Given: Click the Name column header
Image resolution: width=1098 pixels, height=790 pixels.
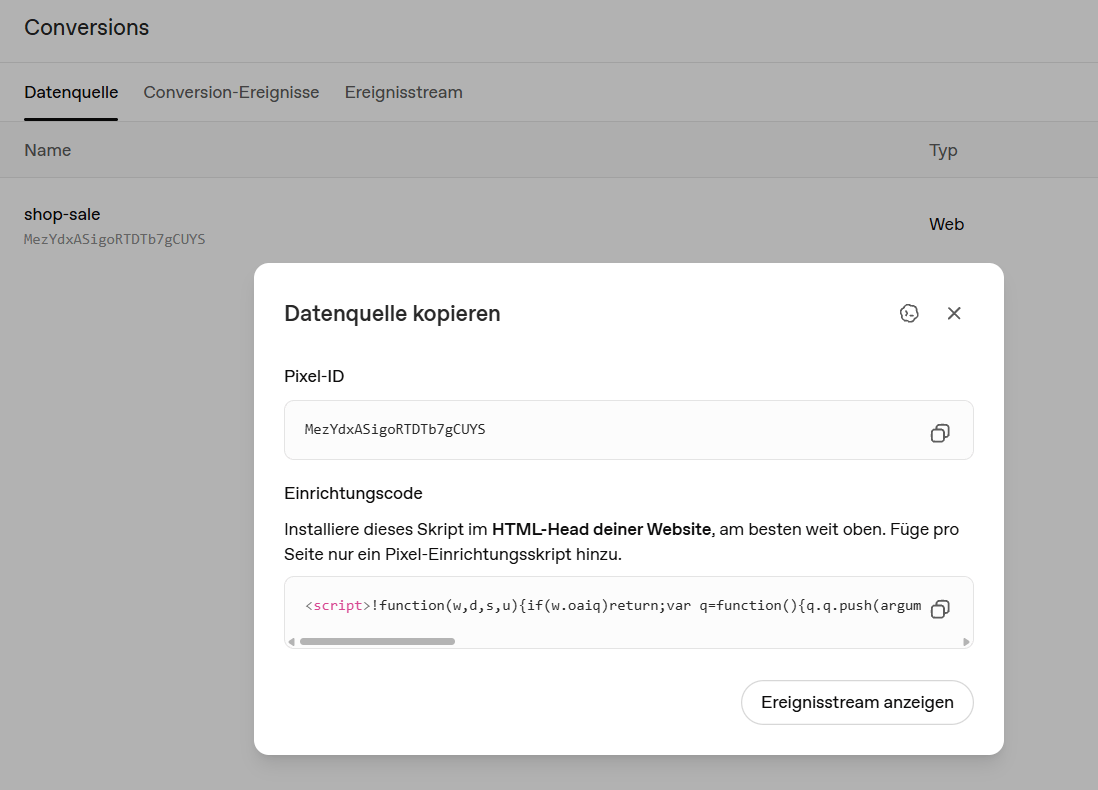Looking at the screenshot, I should [x=48, y=151].
